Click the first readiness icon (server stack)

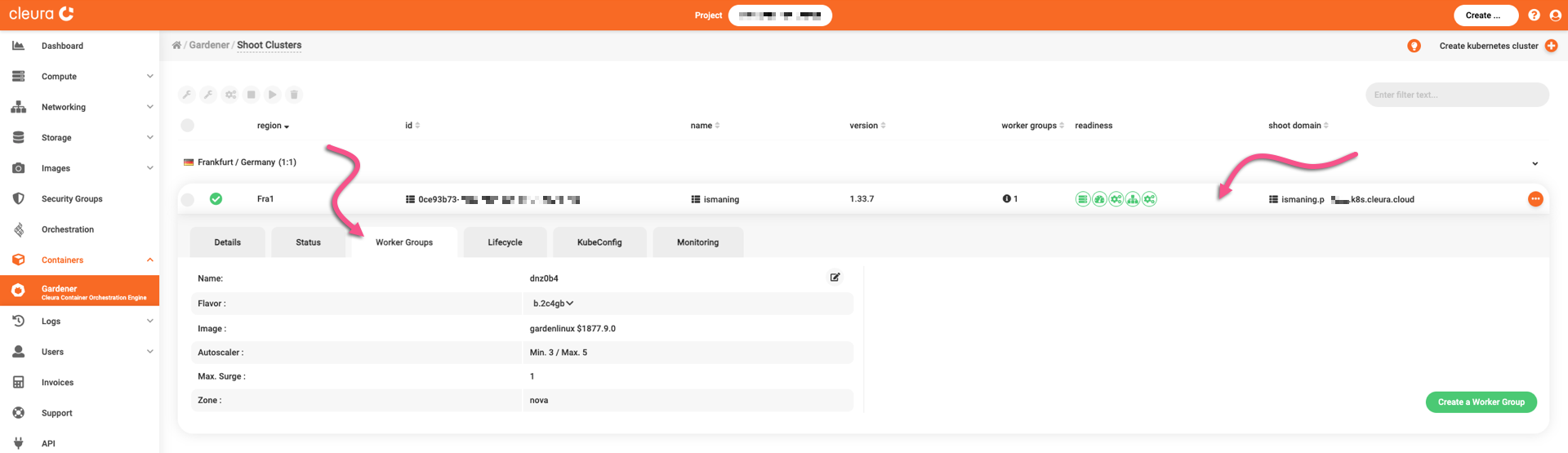pos(1082,199)
